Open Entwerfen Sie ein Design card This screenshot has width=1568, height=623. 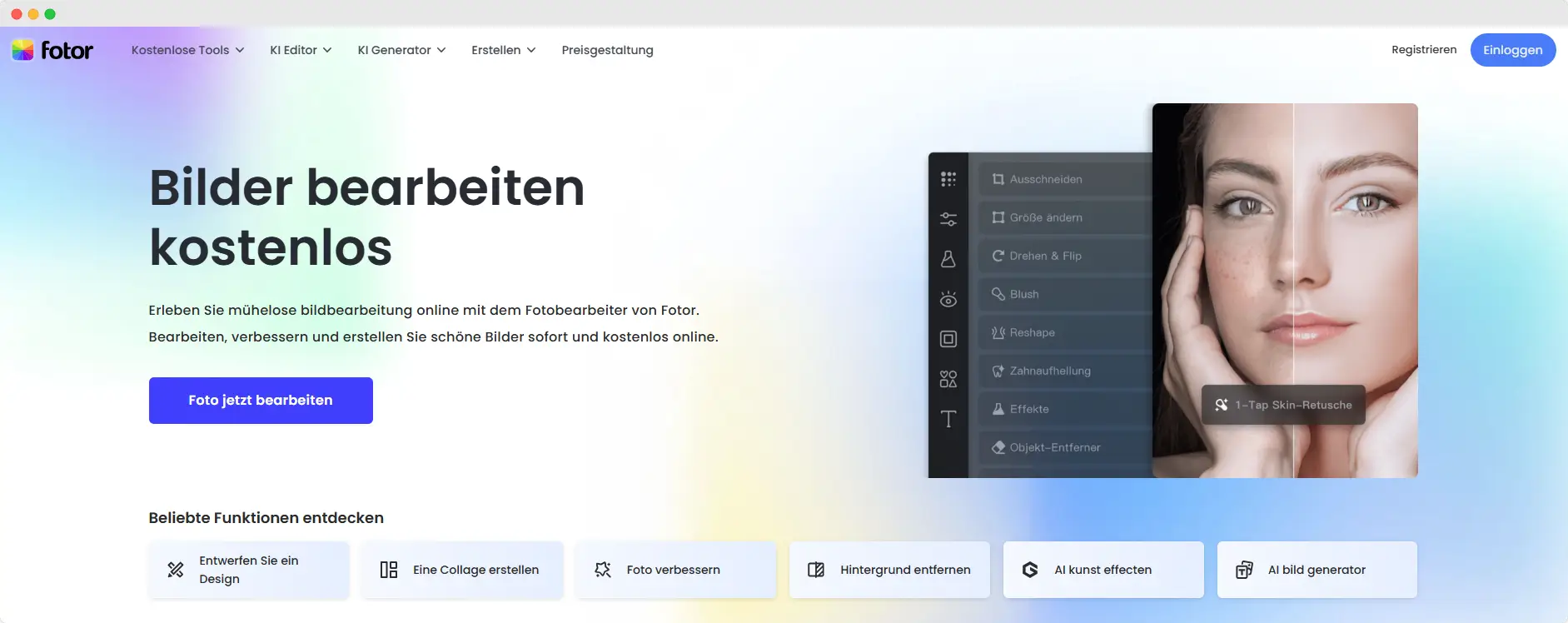tap(249, 570)
